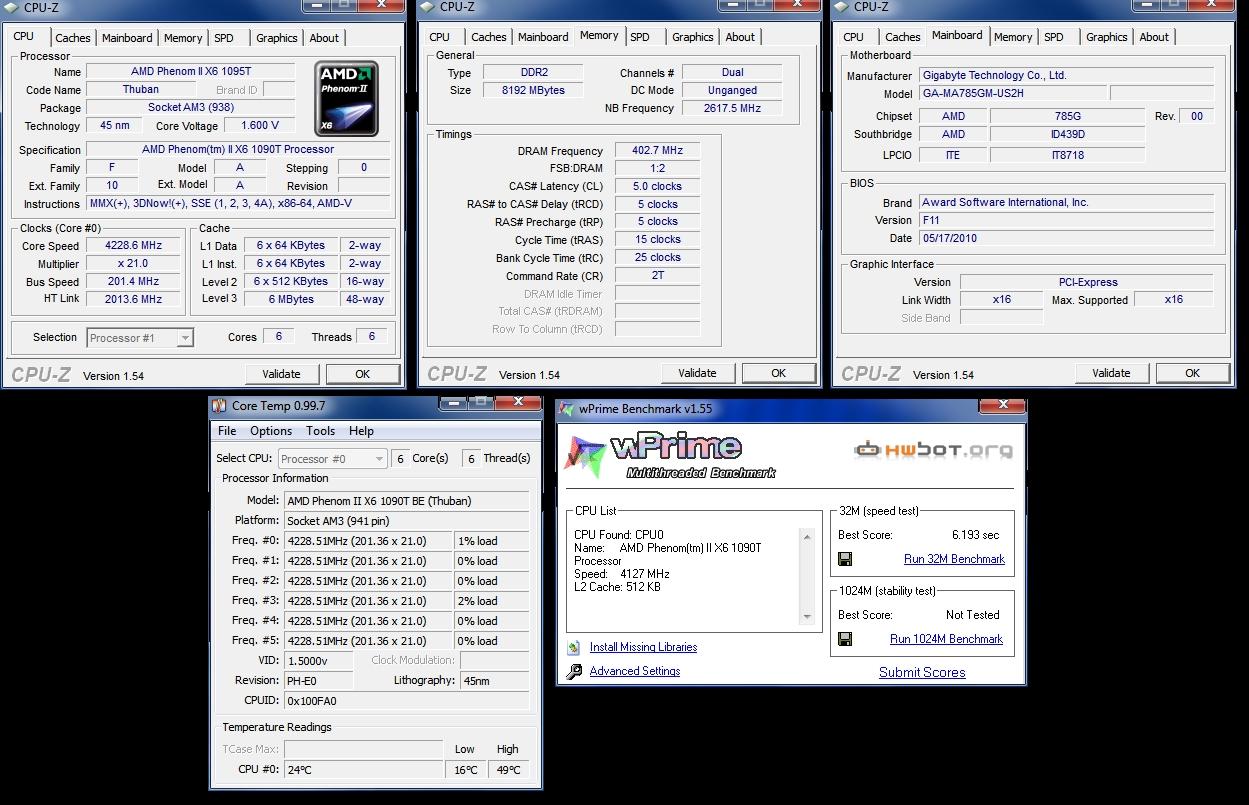This screenshot has height=805, width=1249.
Task: Click the 32M best score 6.193 sec
Action: pyautogui.click(x=975, y=535)
